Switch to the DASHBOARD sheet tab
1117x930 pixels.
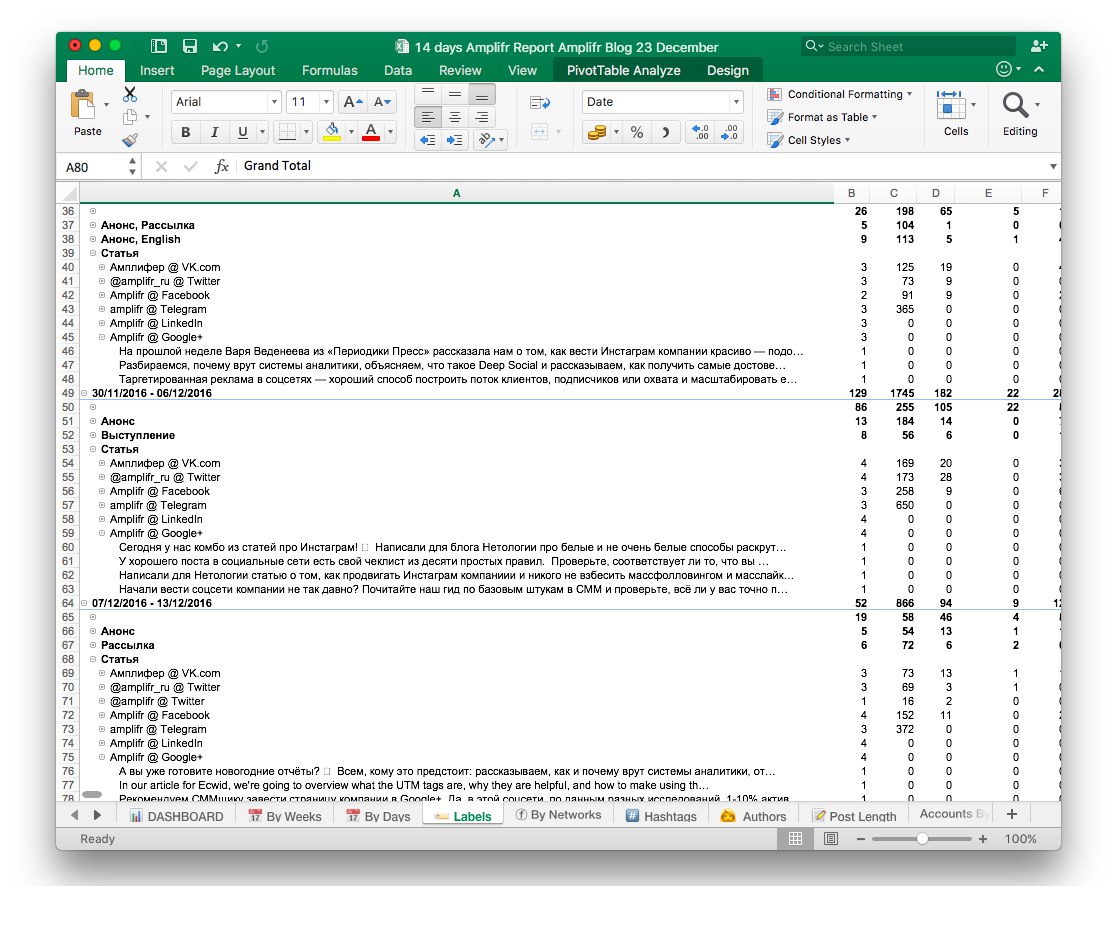pyautogui.click(x=176, y=816)
